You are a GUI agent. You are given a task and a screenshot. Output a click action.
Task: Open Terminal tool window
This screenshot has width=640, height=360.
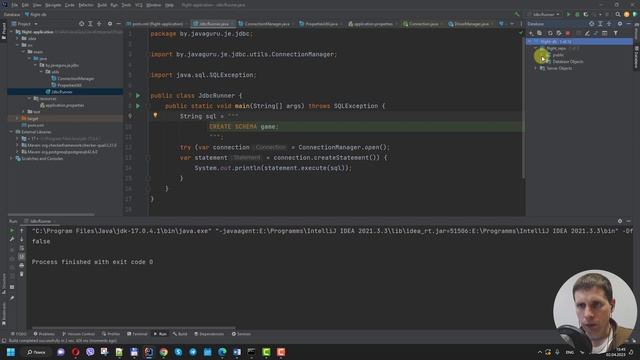pyautogui.click(x=137, y=334)
